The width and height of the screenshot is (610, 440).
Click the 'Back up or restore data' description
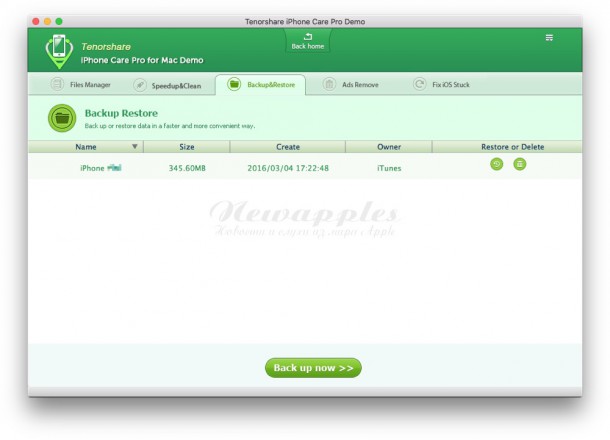pyautogui.click(x=170, y=126)
